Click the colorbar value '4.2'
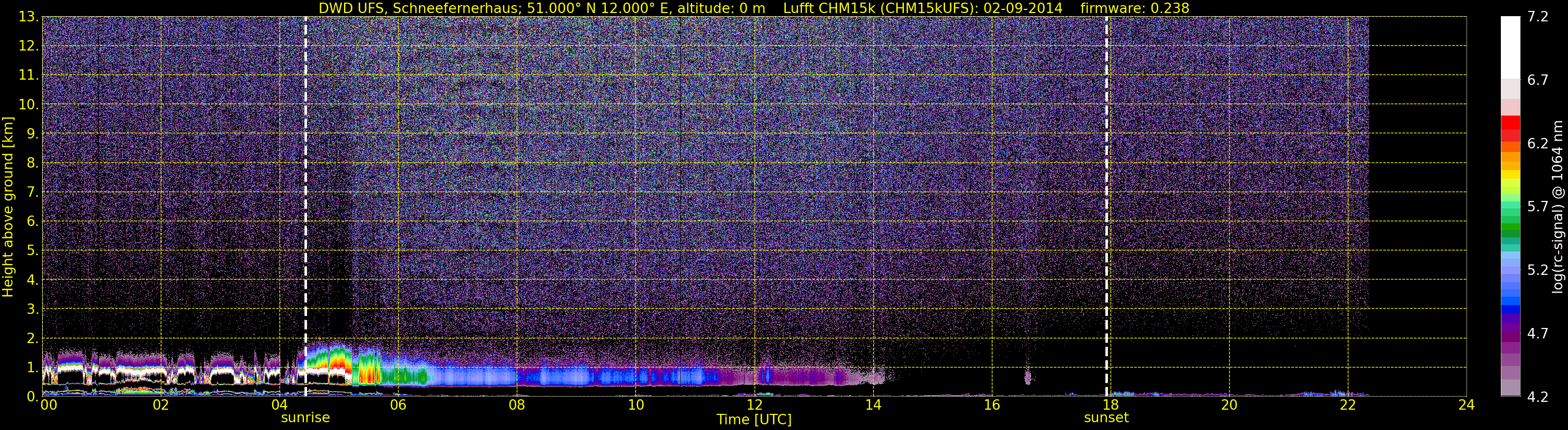 click(1538, 397)
